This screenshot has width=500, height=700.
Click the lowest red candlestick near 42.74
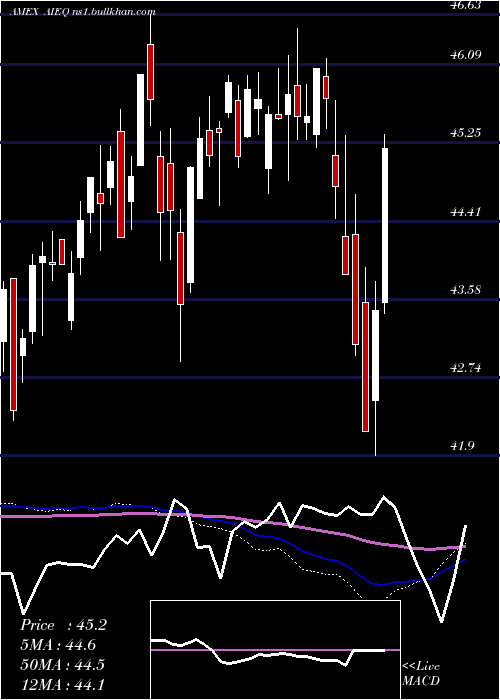pyautogui.click(x=365, y=367)
